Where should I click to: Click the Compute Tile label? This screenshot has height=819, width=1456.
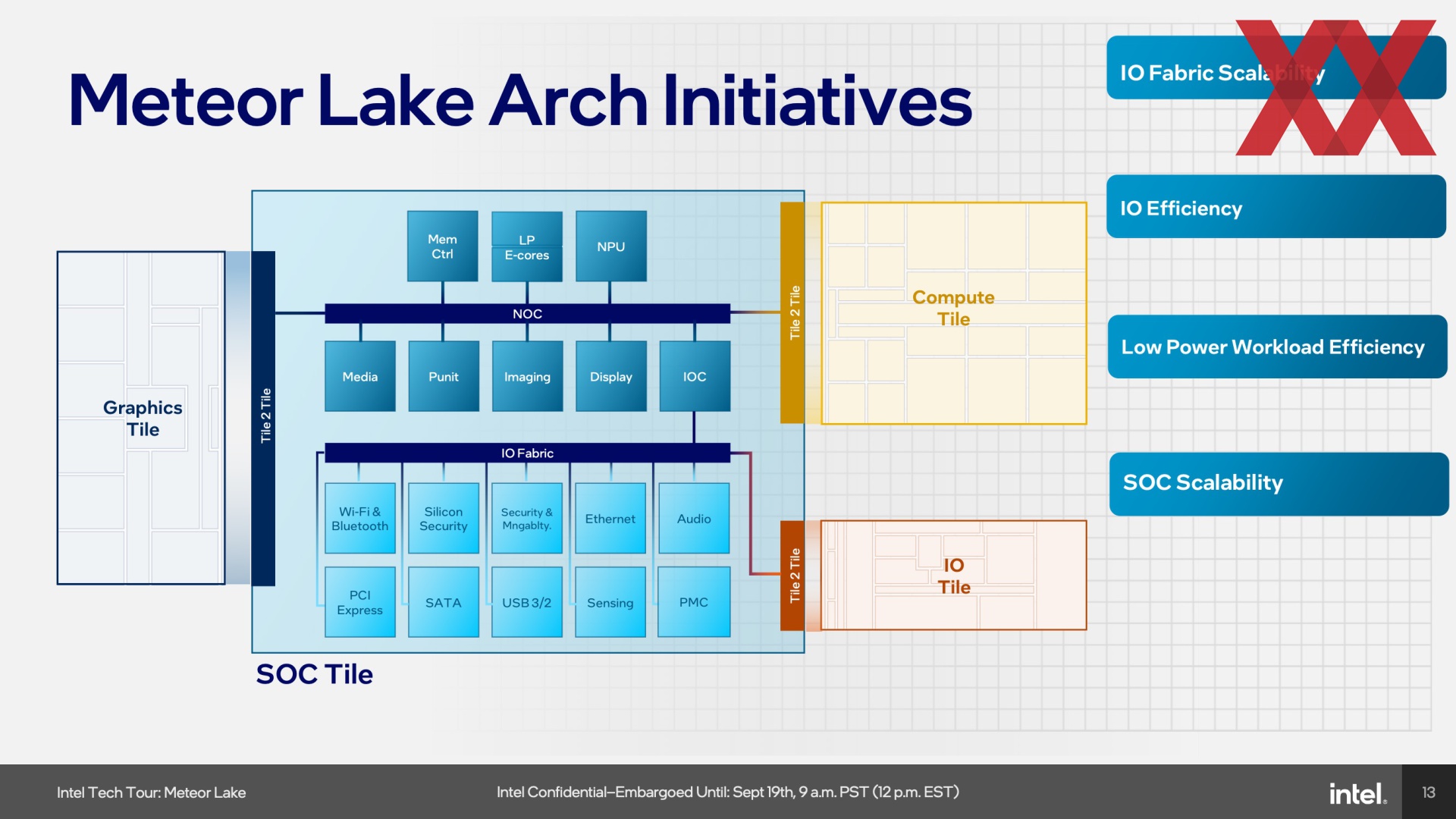(x=953, y=308)
